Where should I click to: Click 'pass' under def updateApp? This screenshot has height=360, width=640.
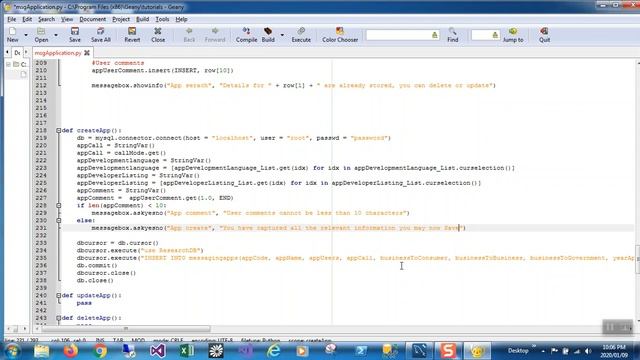pyautogui.click(x=84, y=303)
